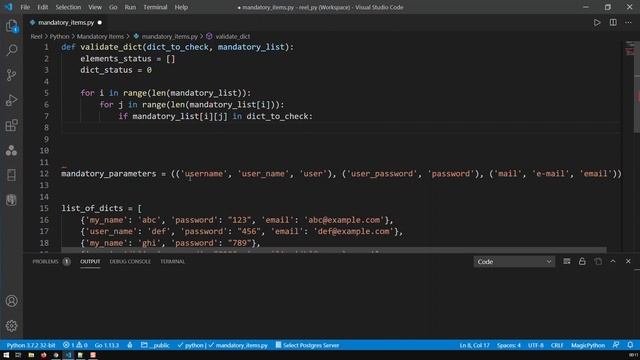
Task: Open the Terminal menu
Action: point(155,7)
